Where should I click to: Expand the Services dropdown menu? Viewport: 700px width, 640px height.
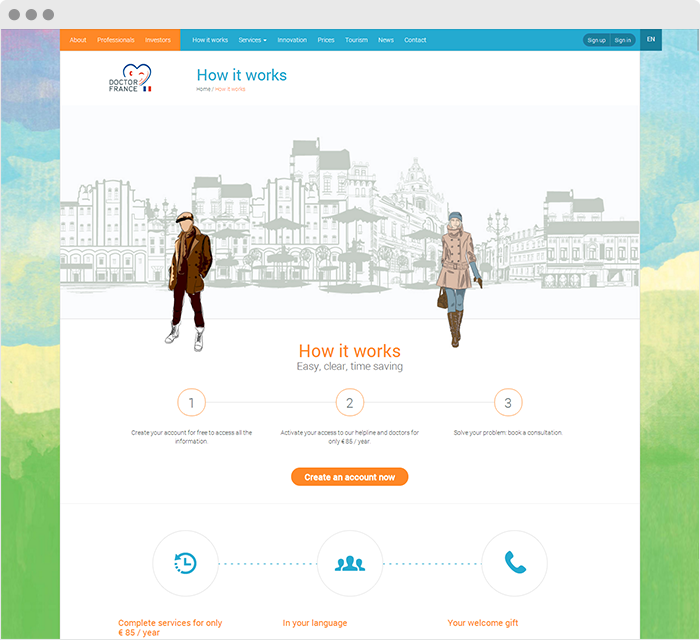click(252, 40)
